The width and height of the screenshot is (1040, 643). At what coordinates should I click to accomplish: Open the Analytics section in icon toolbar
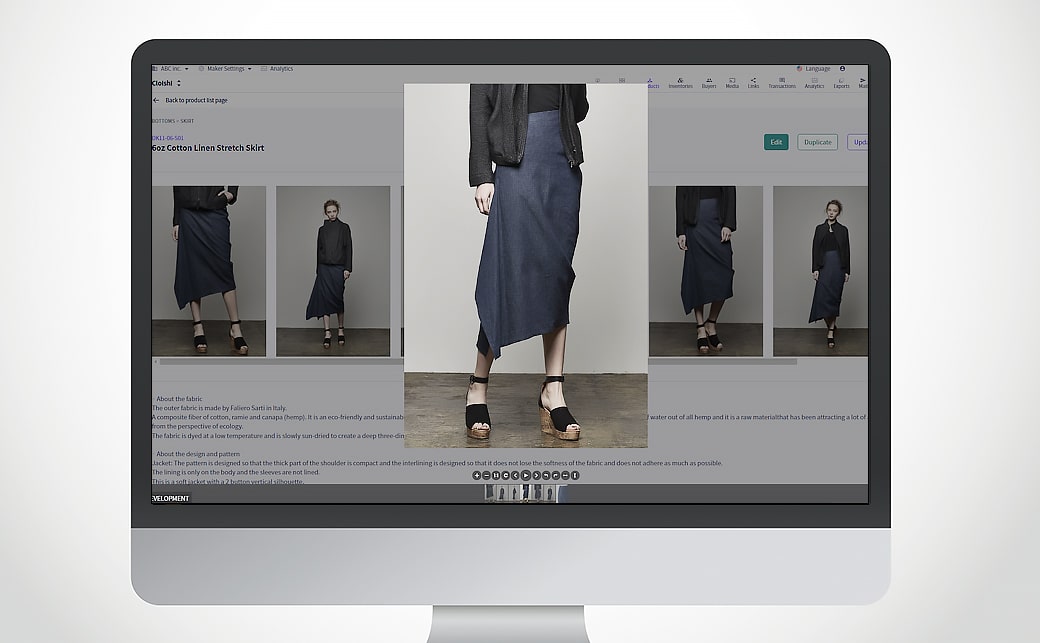[814, 83]
